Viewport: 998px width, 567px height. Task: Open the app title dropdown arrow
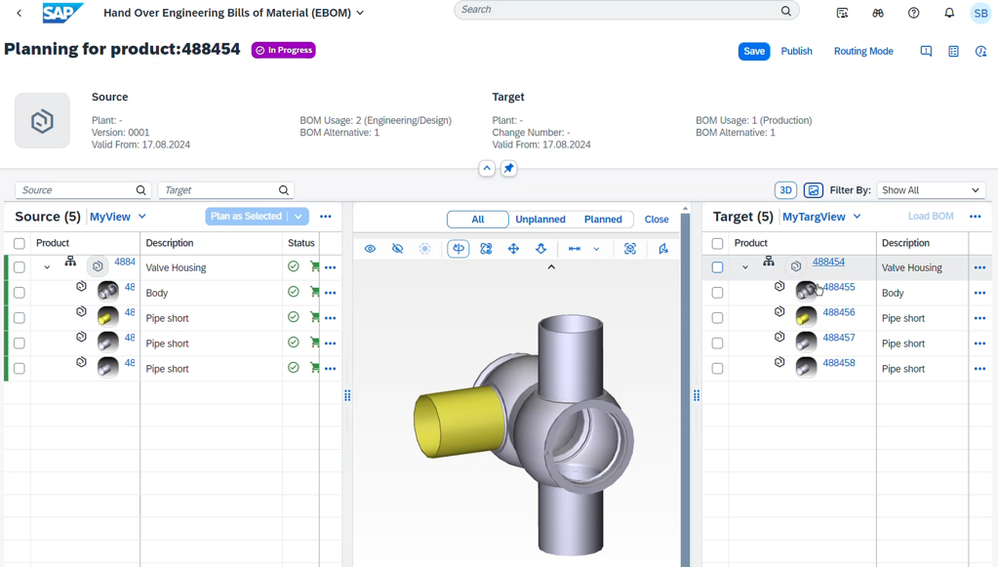pos(360,13)
